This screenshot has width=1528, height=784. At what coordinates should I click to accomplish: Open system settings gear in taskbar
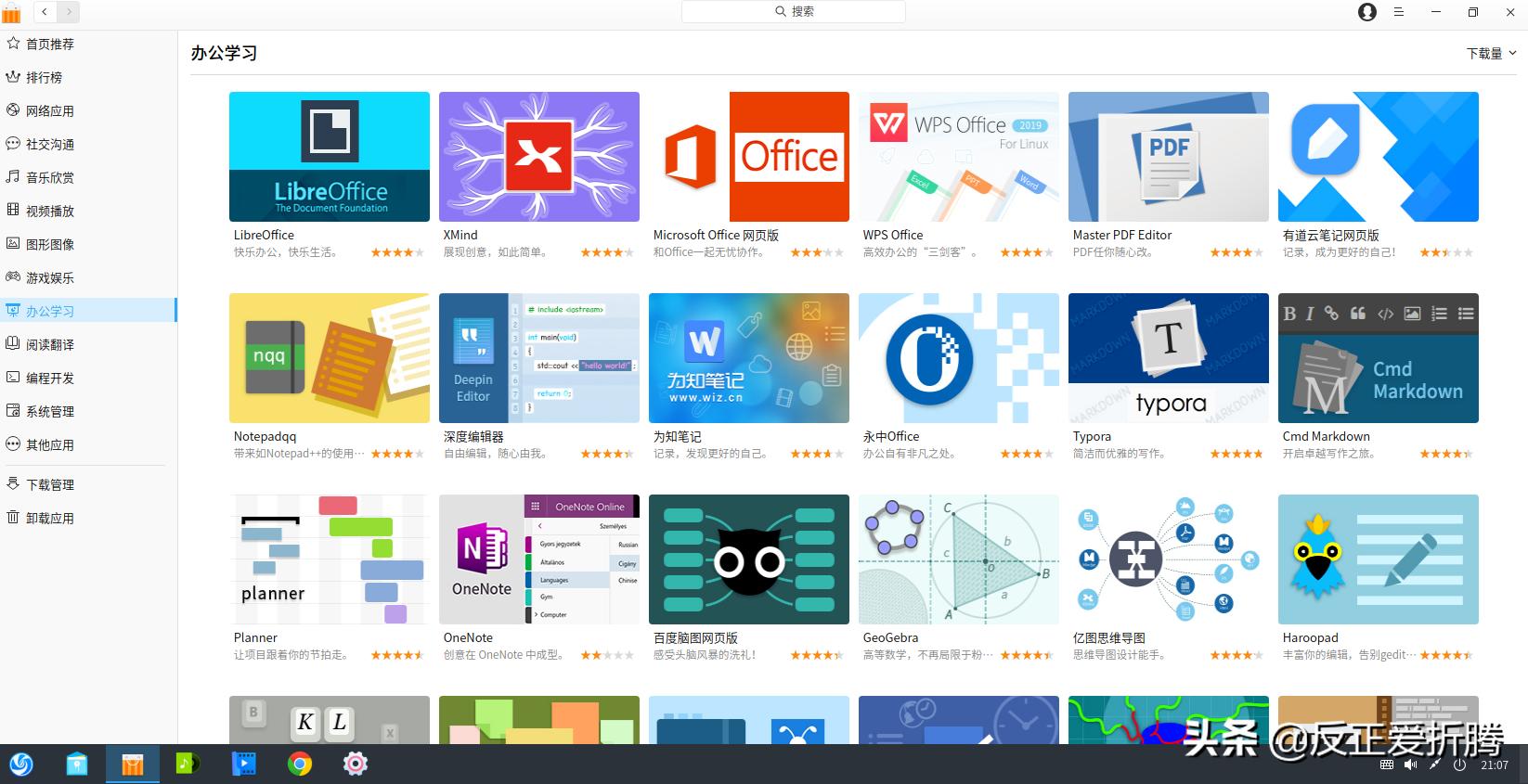point(356,764)
